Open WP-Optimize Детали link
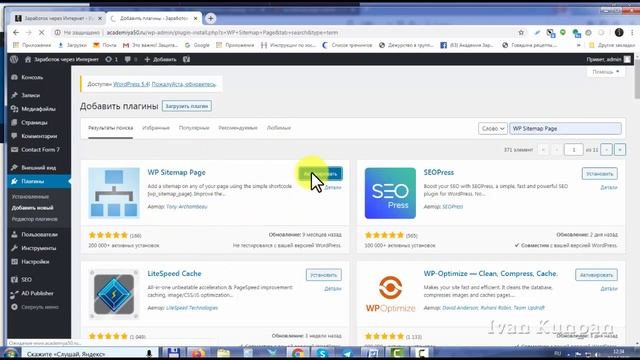The image size is (640, 360). point(609,289)
